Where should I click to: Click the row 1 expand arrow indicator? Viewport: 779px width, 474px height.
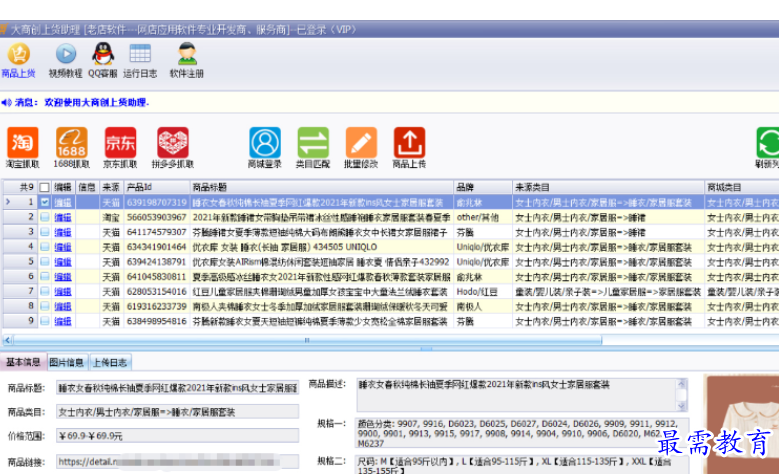click(8, 202)
